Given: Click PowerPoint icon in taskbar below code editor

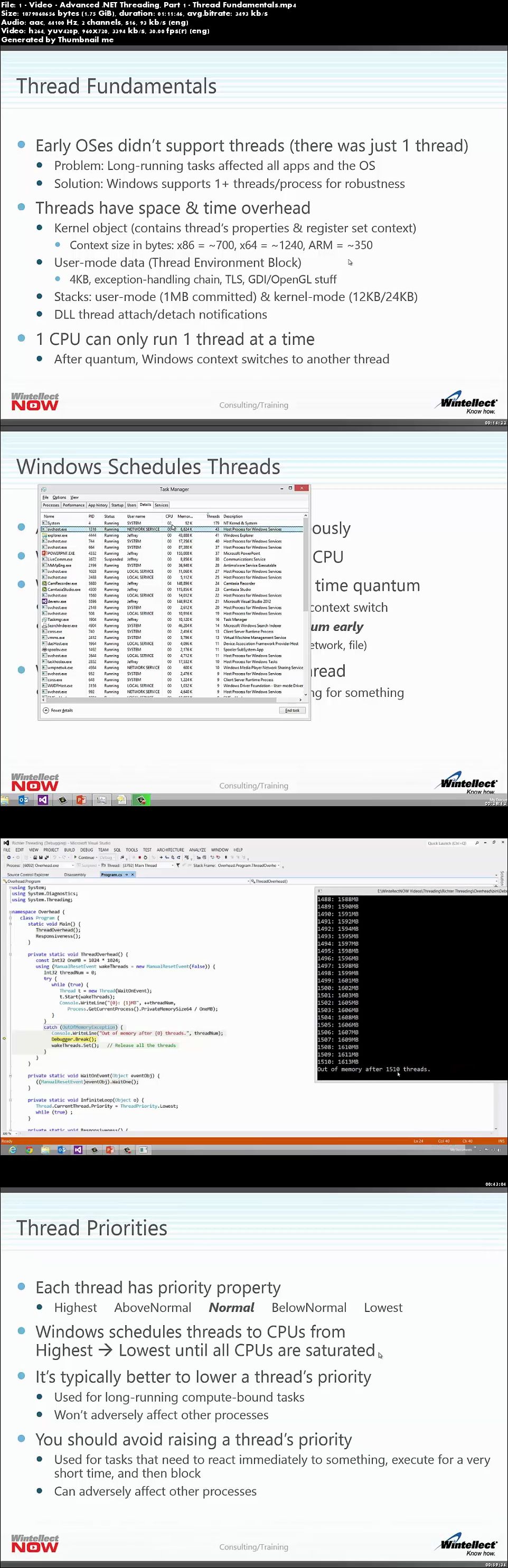Looking at the screenshot, I should click(110, 1150).
